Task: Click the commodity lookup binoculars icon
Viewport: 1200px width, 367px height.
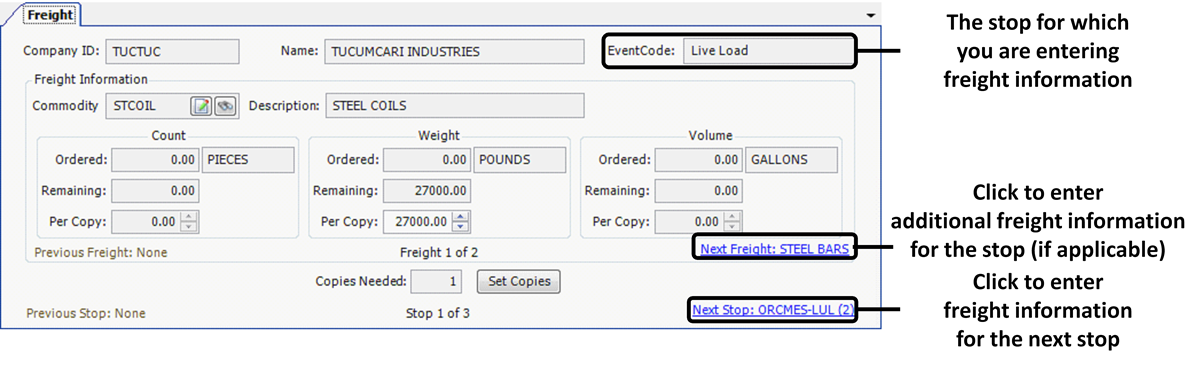Action: [x=224, y=106]
